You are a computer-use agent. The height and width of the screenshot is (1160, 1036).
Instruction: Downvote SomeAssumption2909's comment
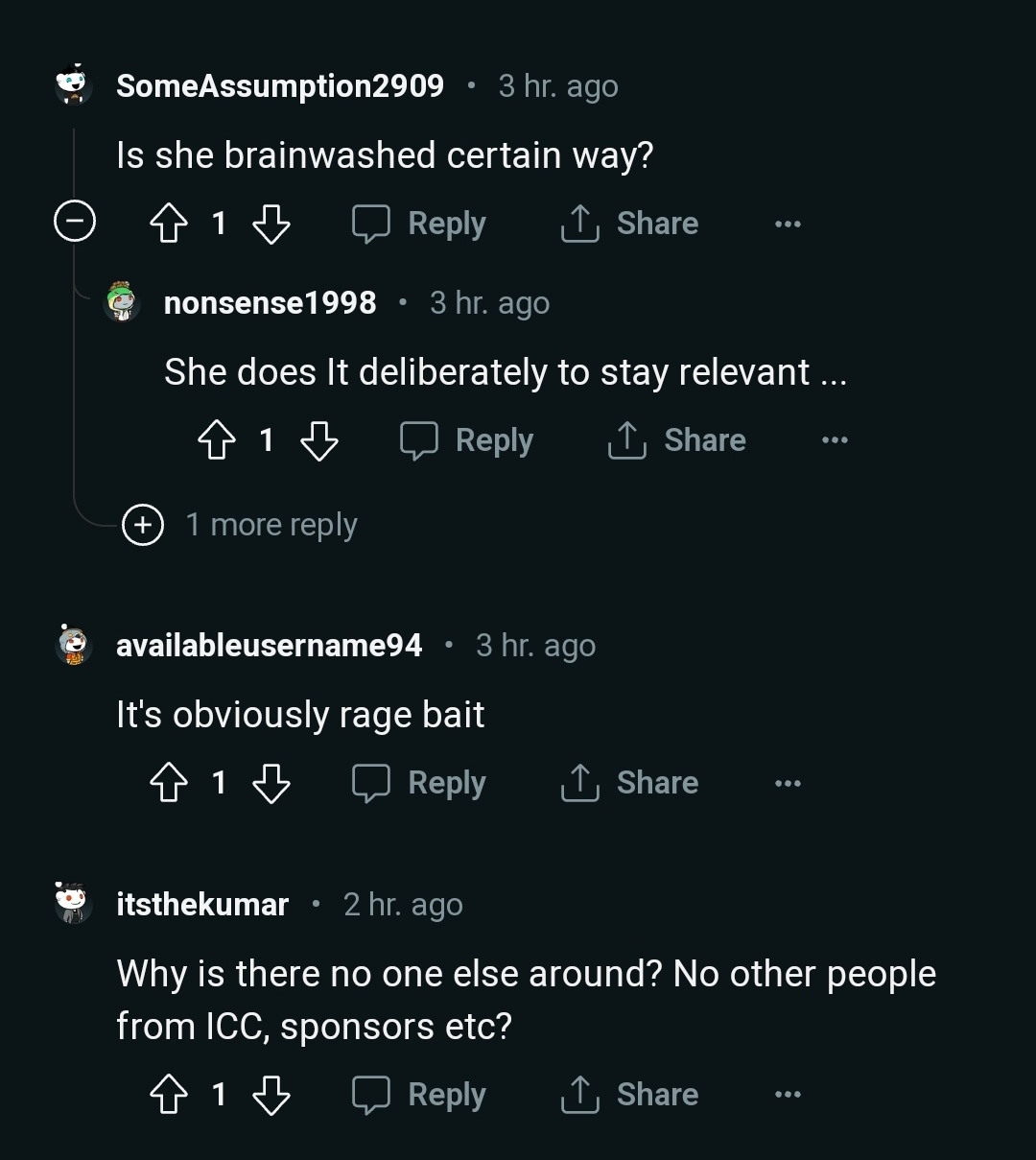click(x=271, y=225)
